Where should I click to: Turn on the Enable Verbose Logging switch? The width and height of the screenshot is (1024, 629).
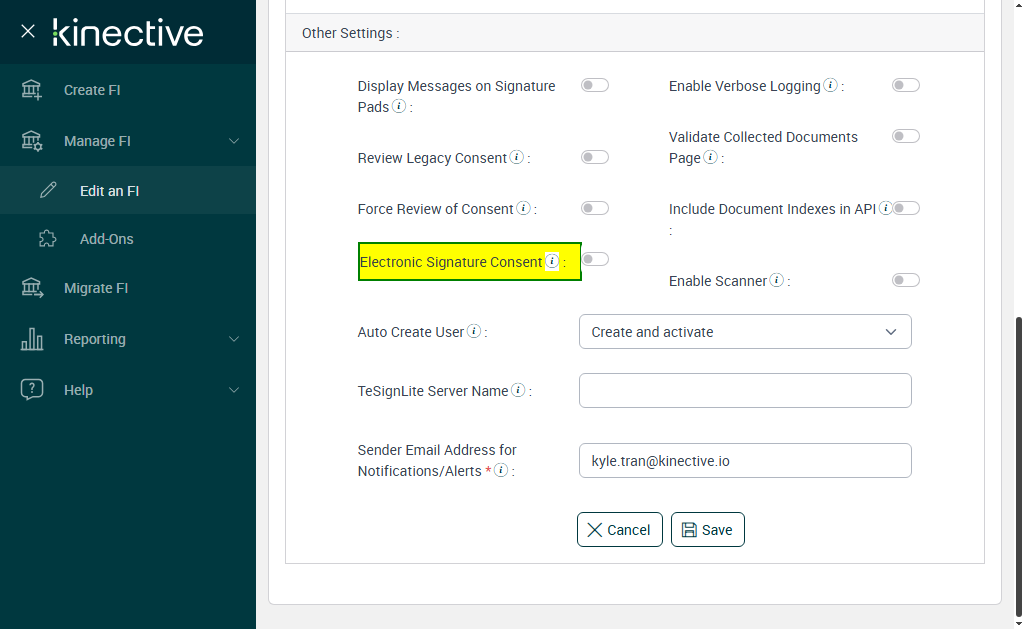tap(906, 86)
